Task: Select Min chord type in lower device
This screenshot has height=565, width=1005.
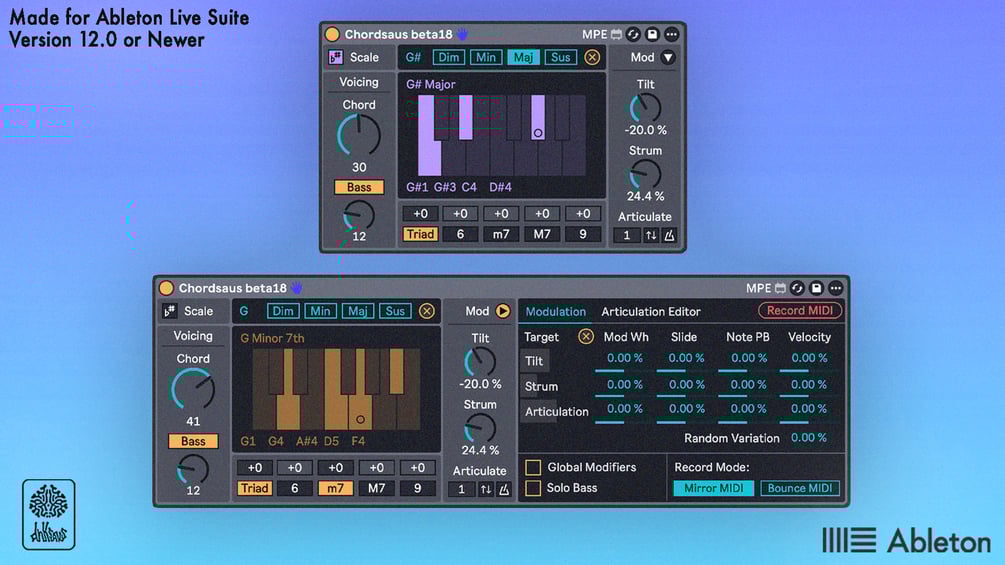Action: (320, 311)
